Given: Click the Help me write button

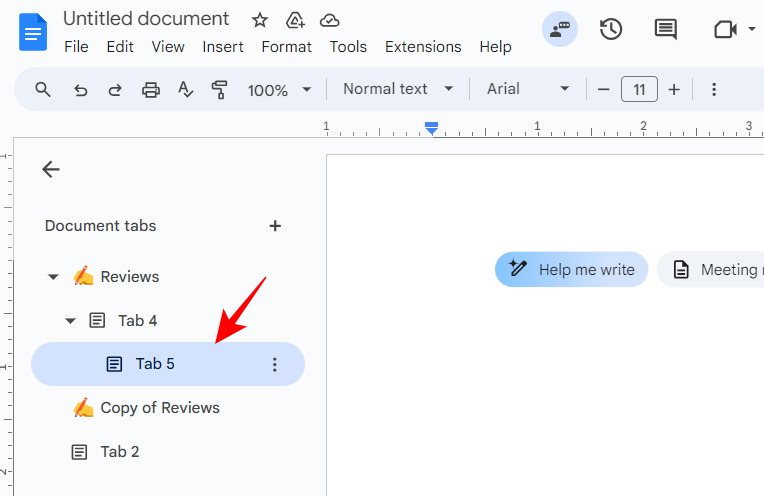Looking at the screenshot, I should tap(572, 269).
